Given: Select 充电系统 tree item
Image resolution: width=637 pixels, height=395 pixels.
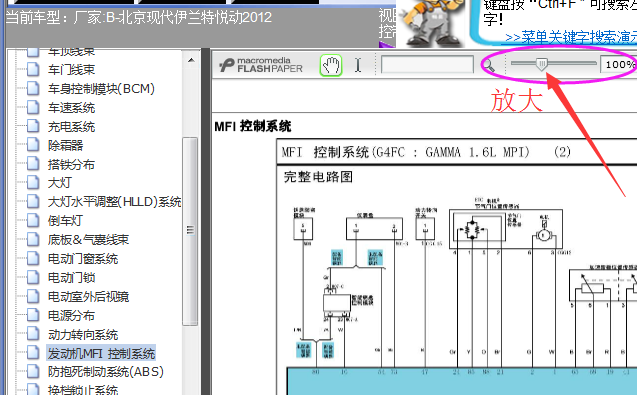Looking at the screenshot, I should click(72, 127).
